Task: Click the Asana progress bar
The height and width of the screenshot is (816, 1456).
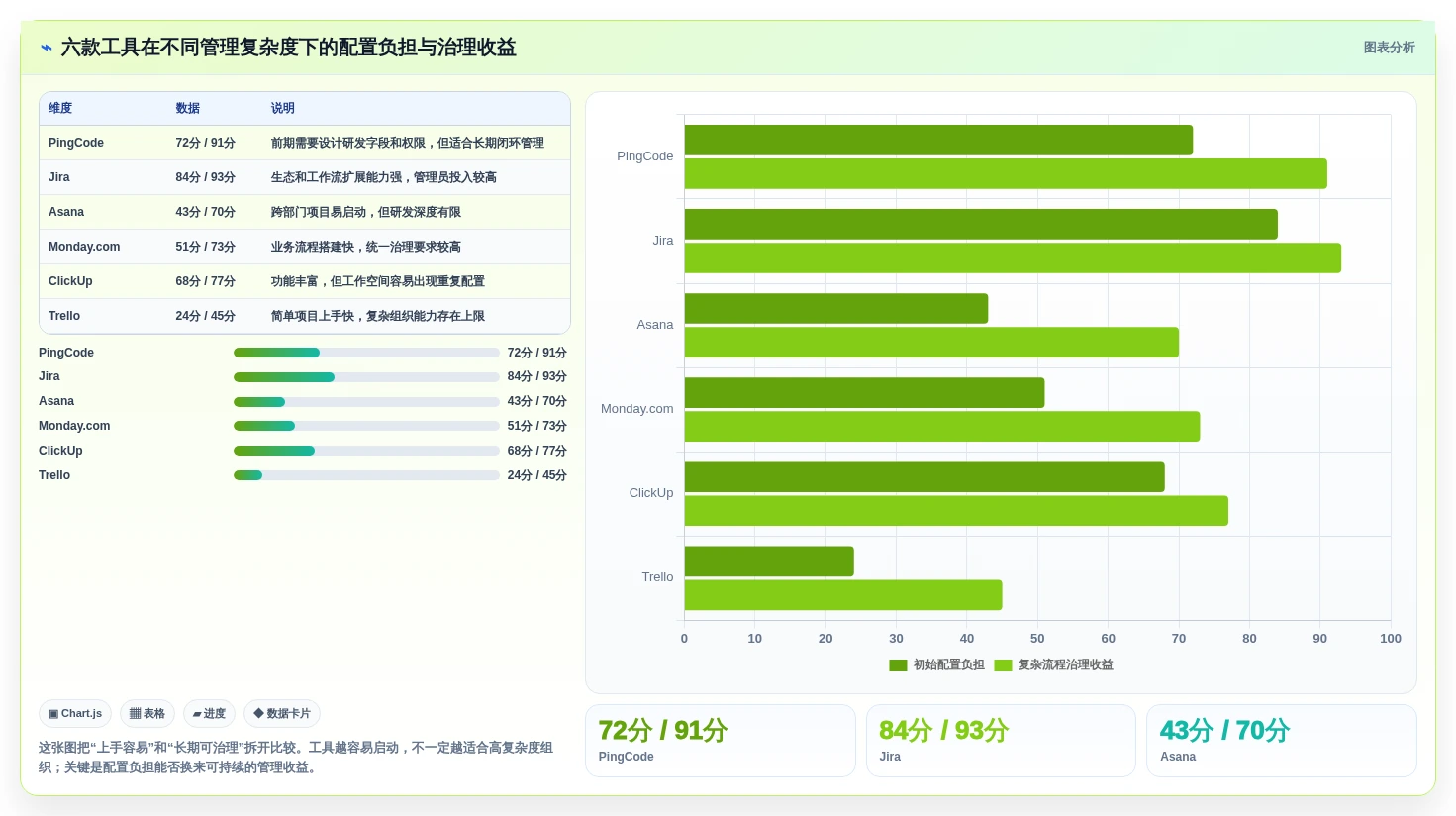Action: click(366, 402)
